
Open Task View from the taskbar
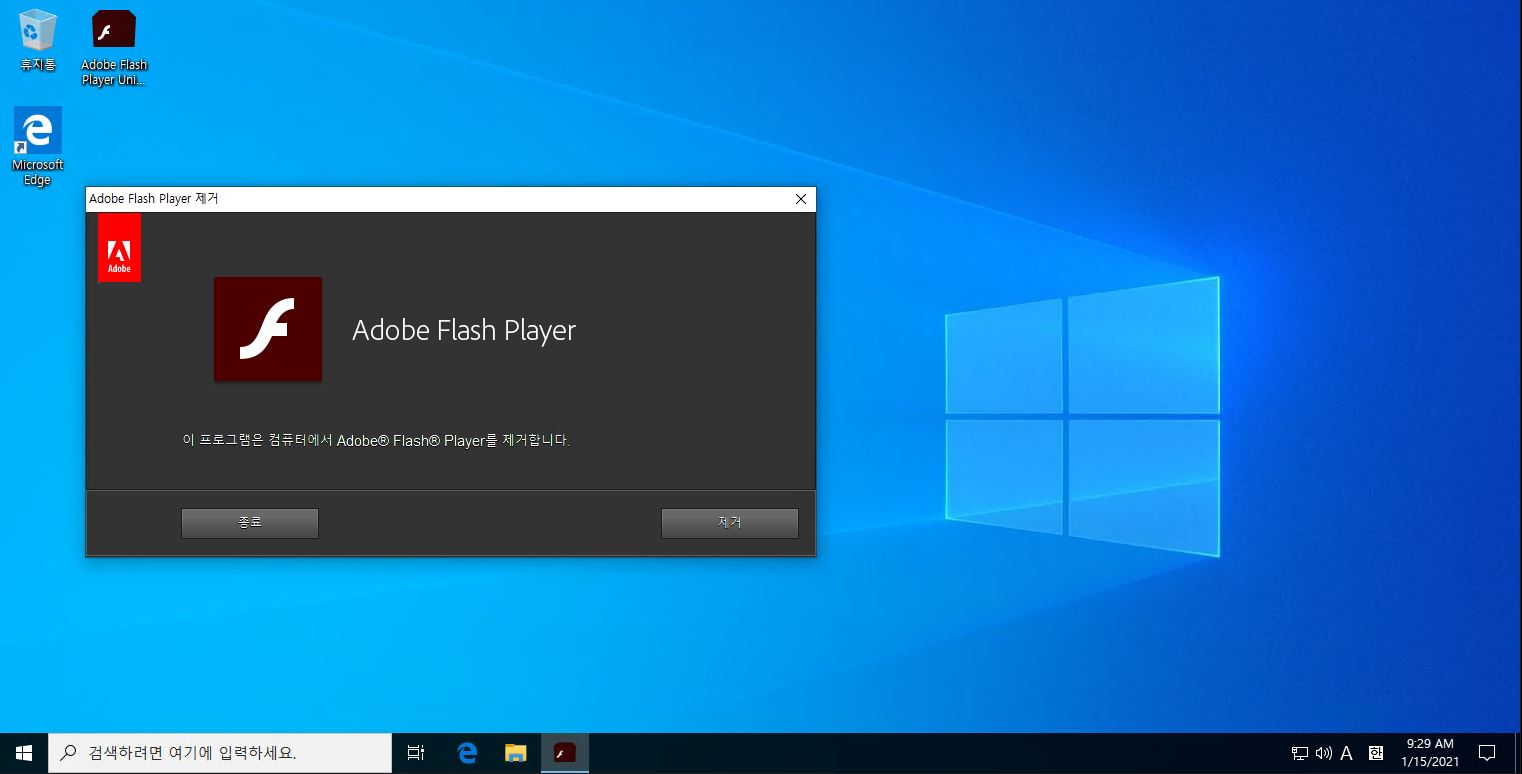(x=417, y=753)
